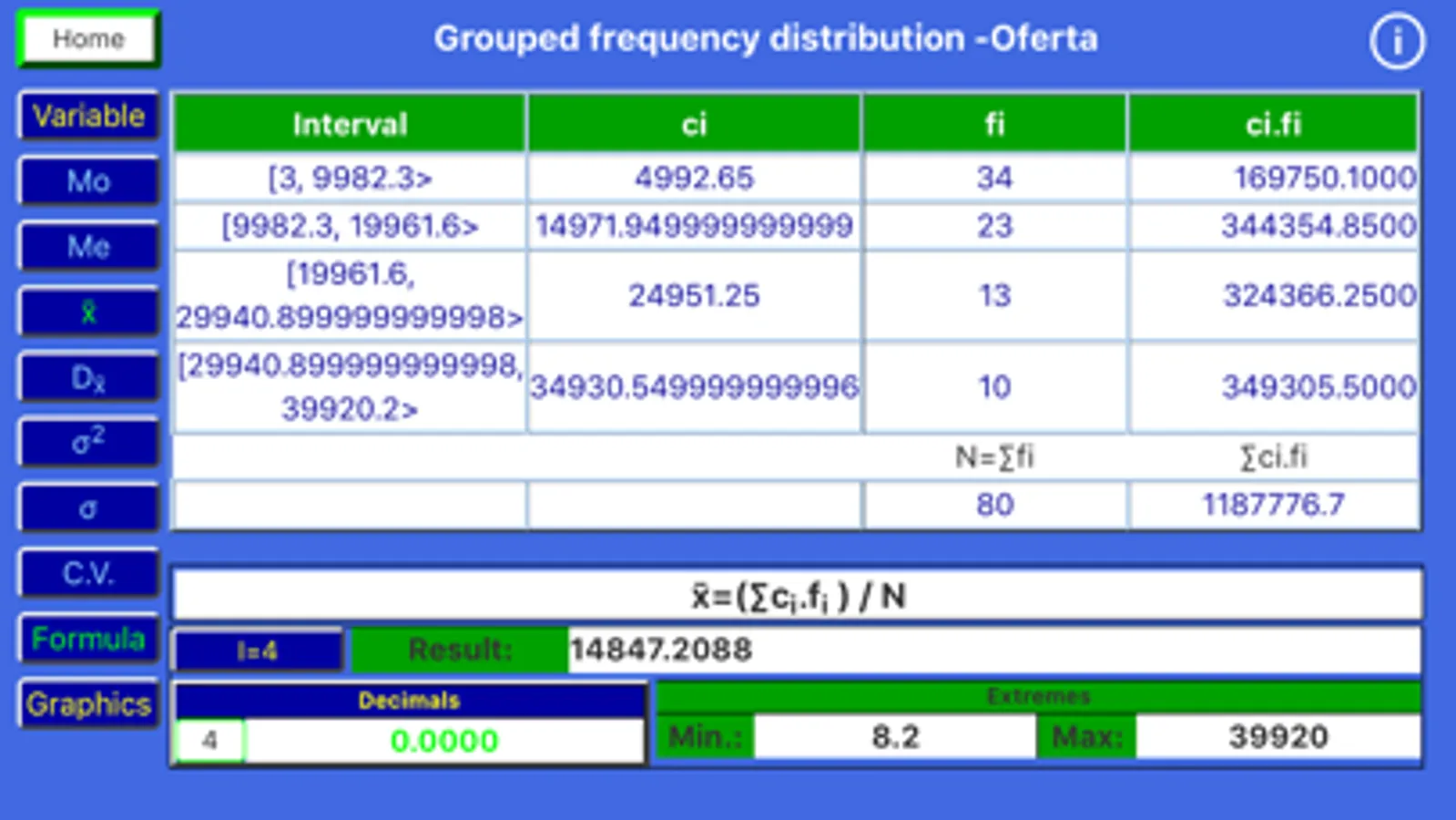Select the σ² variance button
1456x820 pixels.
click(88, 443)
